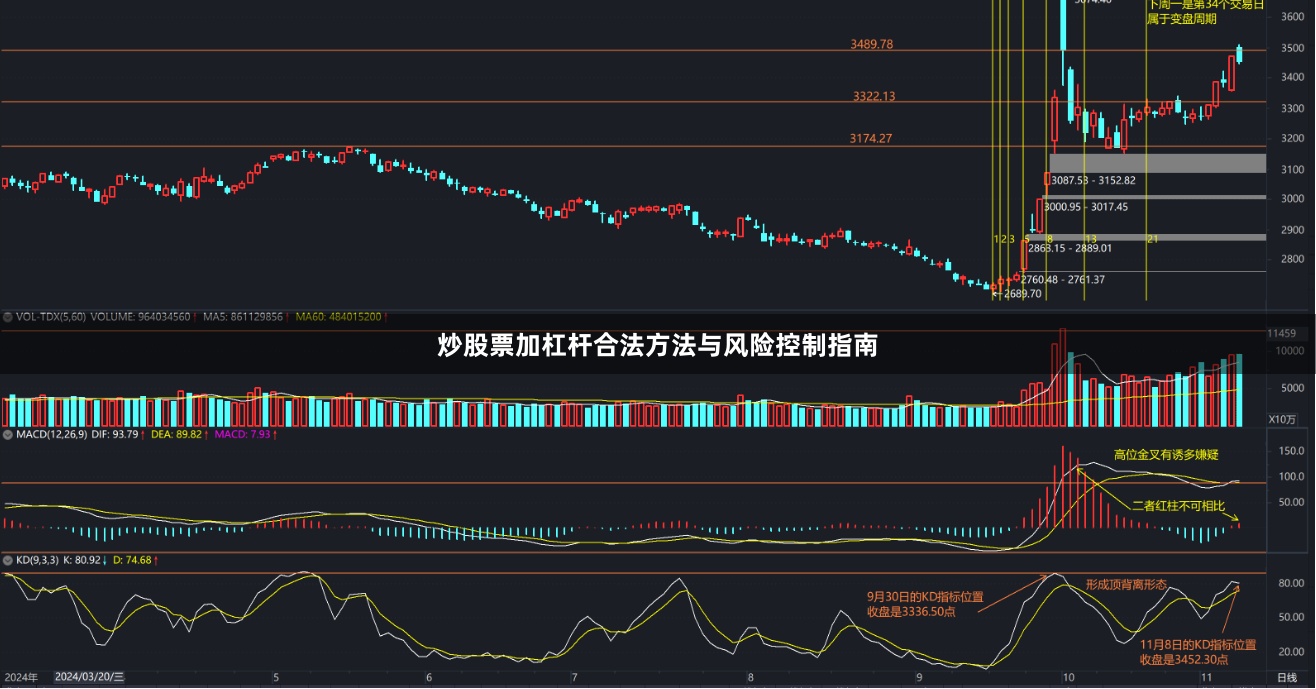Click the 形成顶背离形态 annotation
1316x689 pixels.
click(1126, 584)
